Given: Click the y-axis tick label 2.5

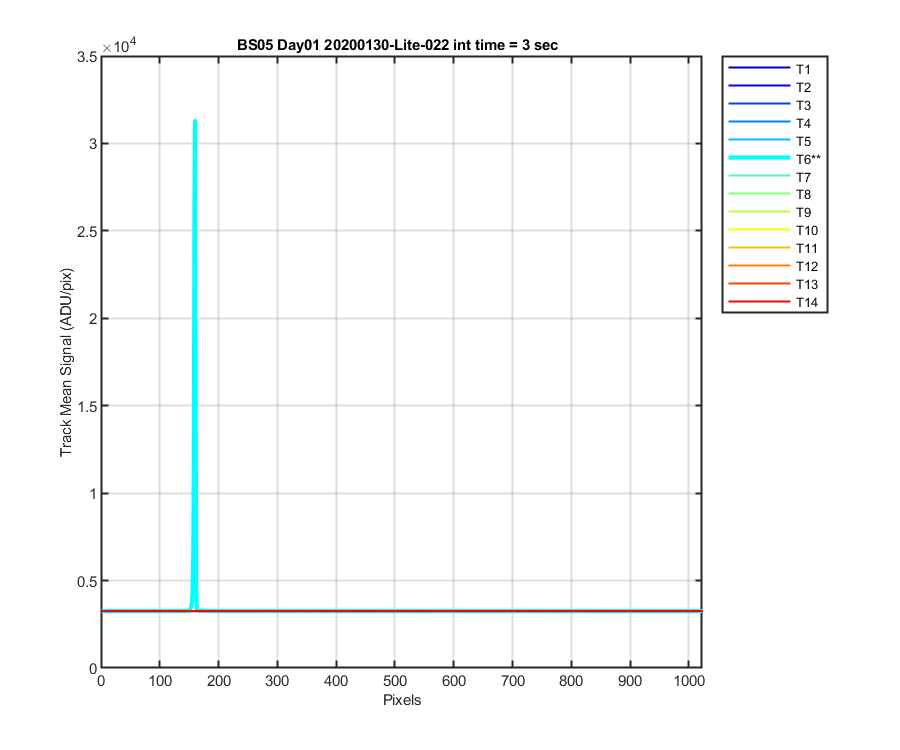Looking at the screenshot, I should tap(87, 231).
